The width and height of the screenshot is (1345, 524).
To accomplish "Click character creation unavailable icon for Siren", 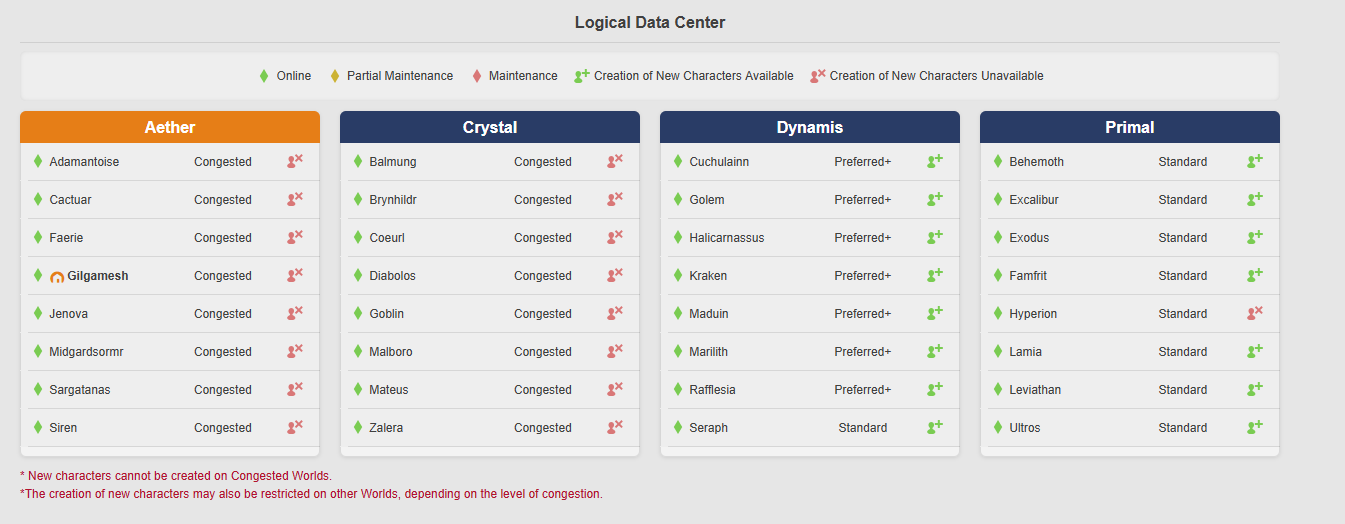I will (x=295, y=427).
